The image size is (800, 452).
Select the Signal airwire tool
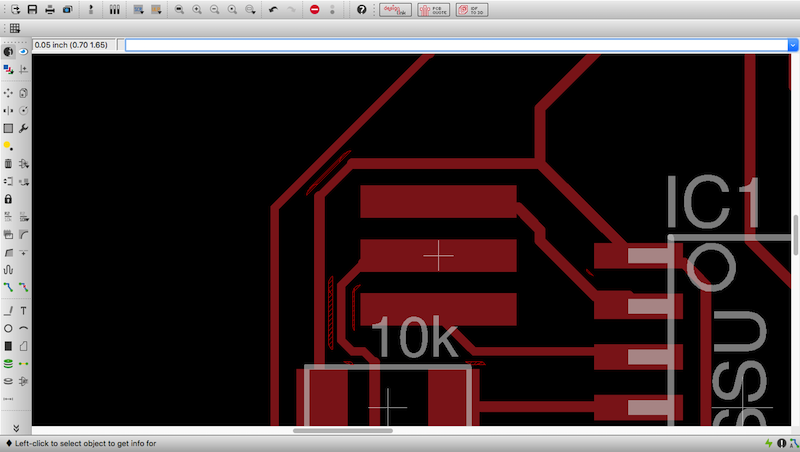pos(23,364)
